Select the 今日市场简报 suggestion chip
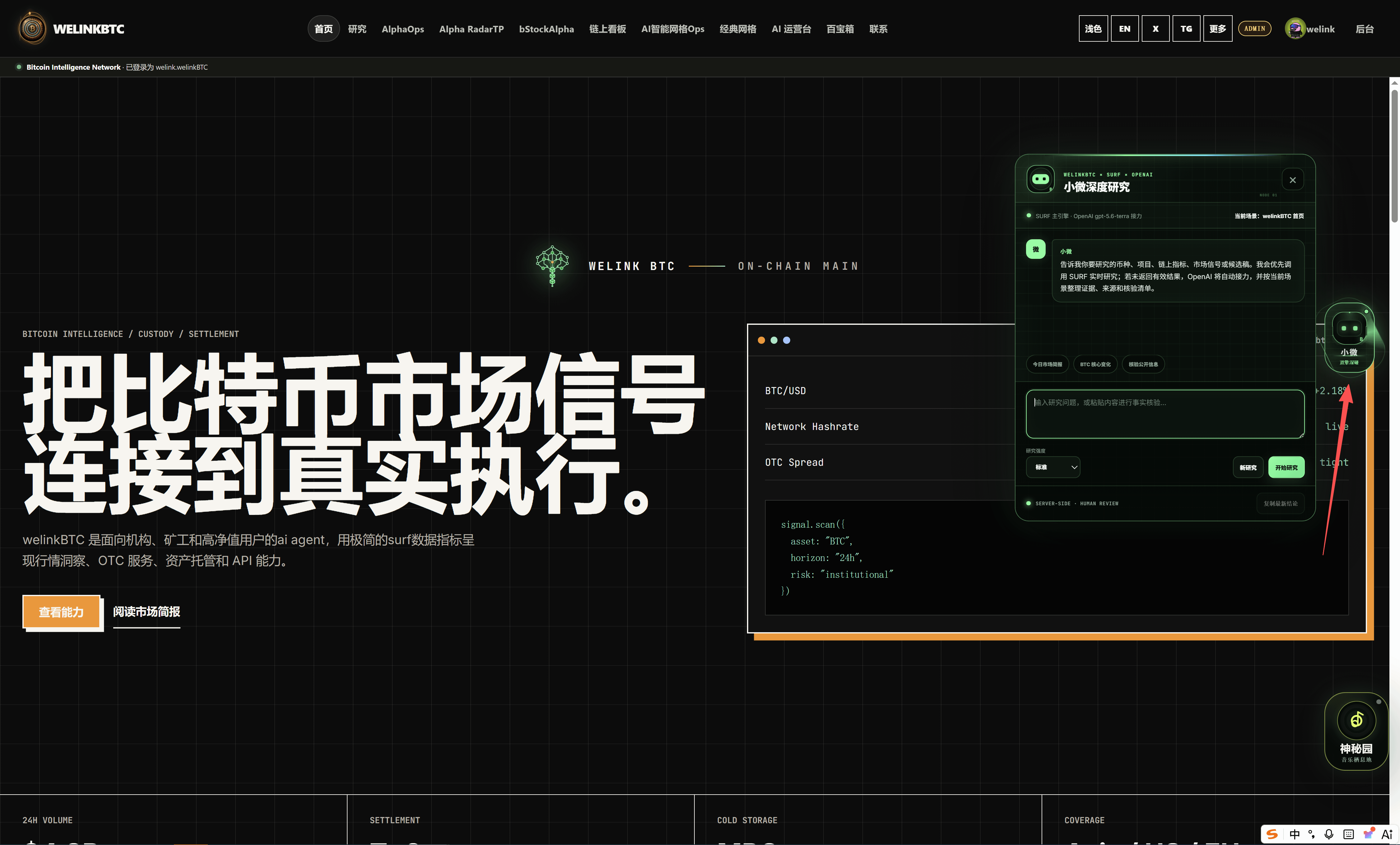1400x845 pixels. coord(1047,364)
